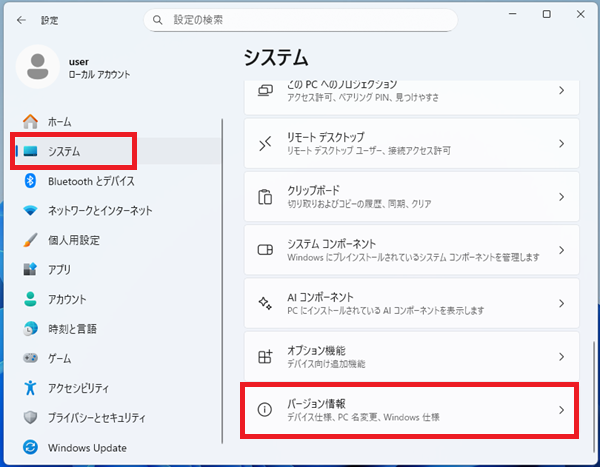600x467 pixels.
Task: Click the バージョン情報 info circle icon
Action: coord(264,410)
